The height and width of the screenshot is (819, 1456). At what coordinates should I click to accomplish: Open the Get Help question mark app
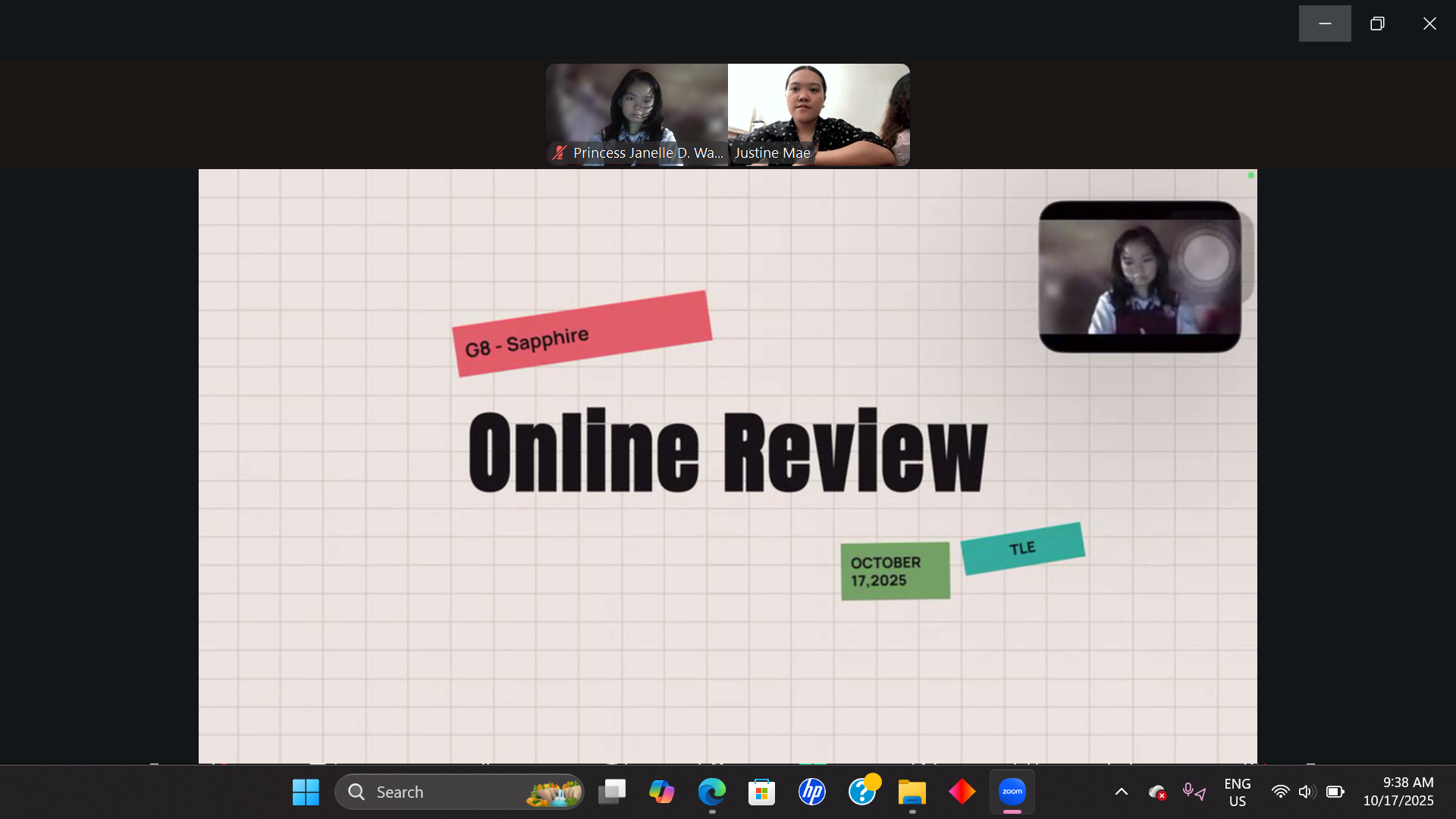click(862, 792)
